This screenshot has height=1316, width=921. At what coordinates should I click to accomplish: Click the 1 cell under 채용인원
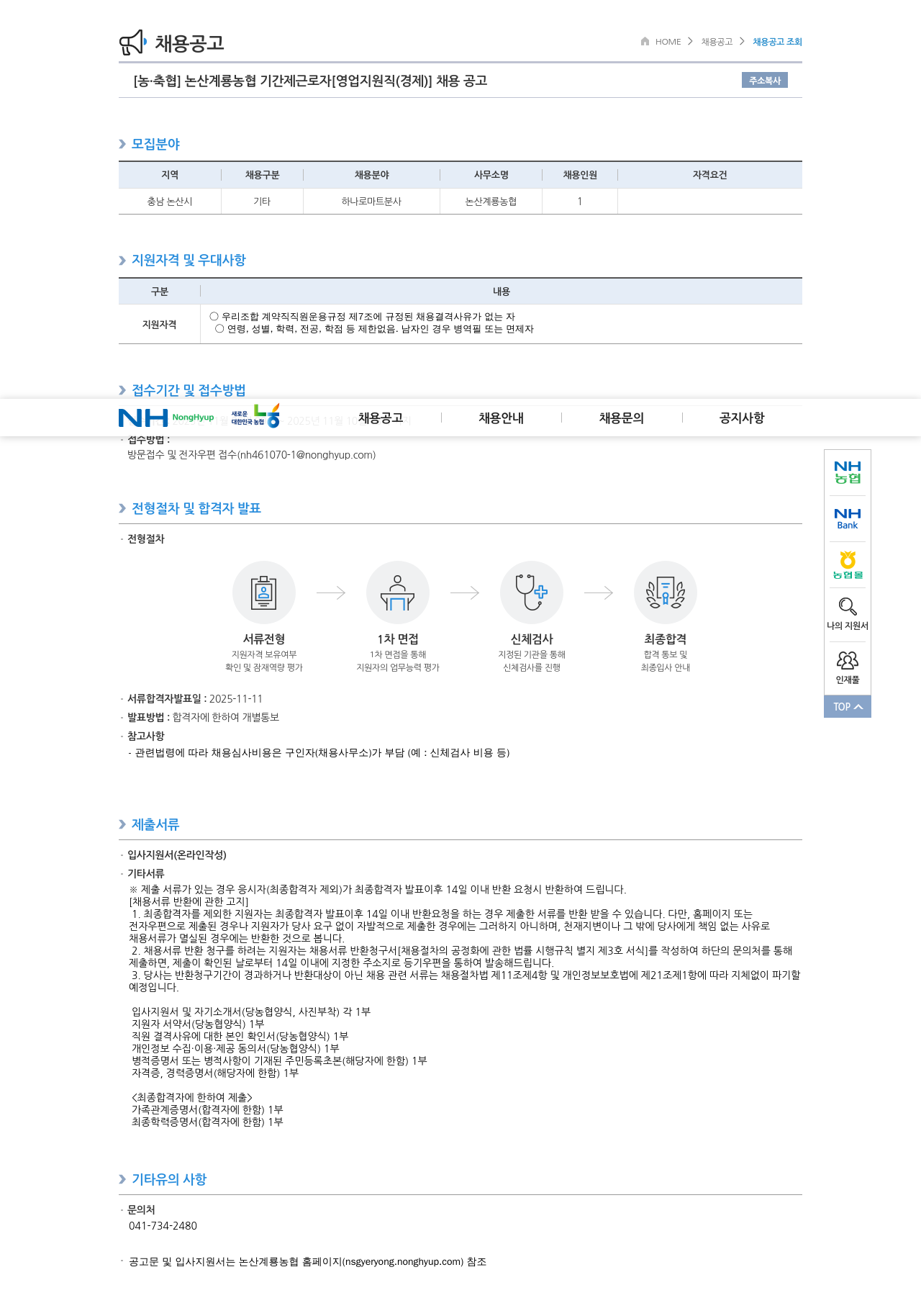[x=580, y=202]
